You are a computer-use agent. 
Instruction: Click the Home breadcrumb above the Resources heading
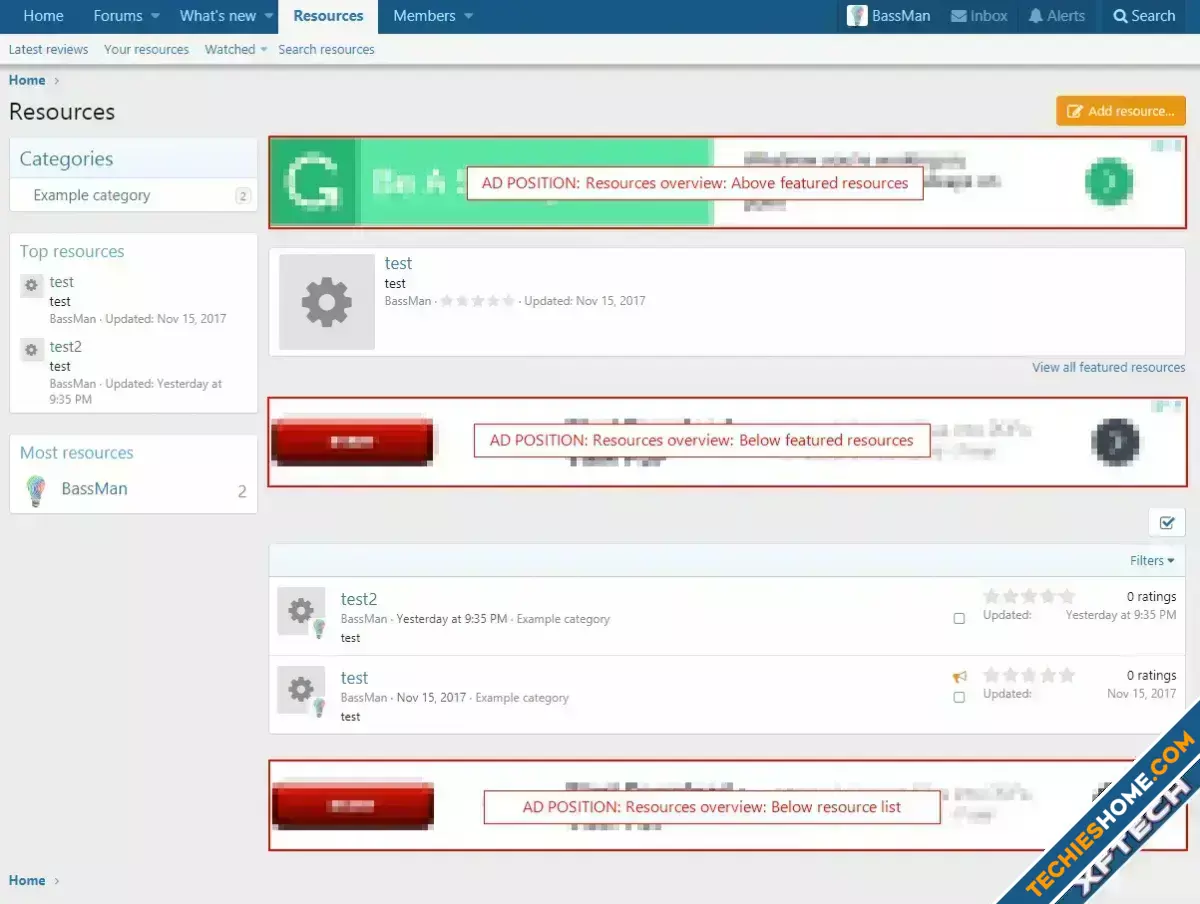pos(27,80)
